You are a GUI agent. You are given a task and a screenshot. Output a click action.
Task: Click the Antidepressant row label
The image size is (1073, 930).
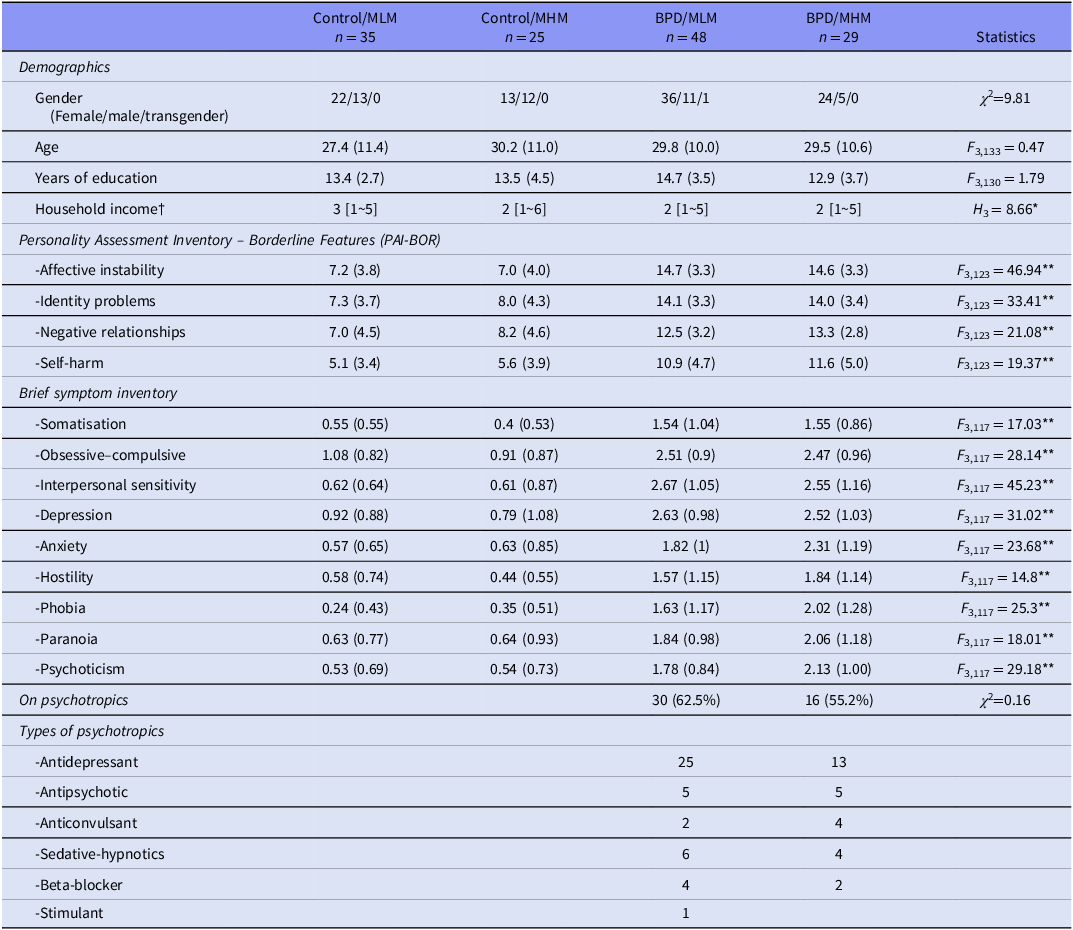[86, 762]
